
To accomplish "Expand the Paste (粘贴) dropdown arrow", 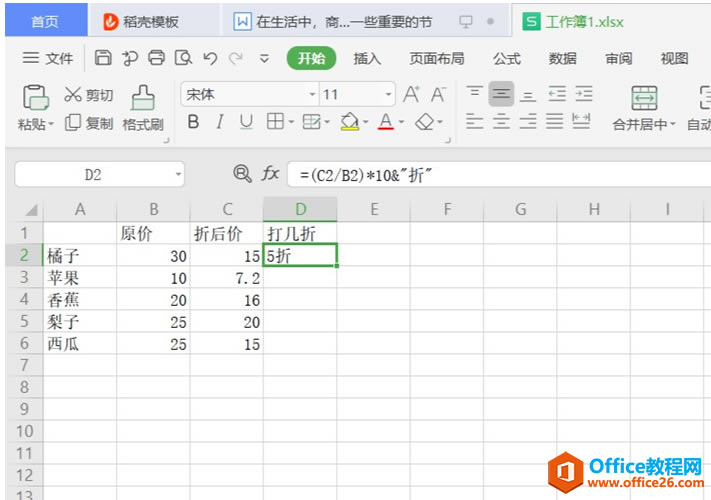I will 51,124.
